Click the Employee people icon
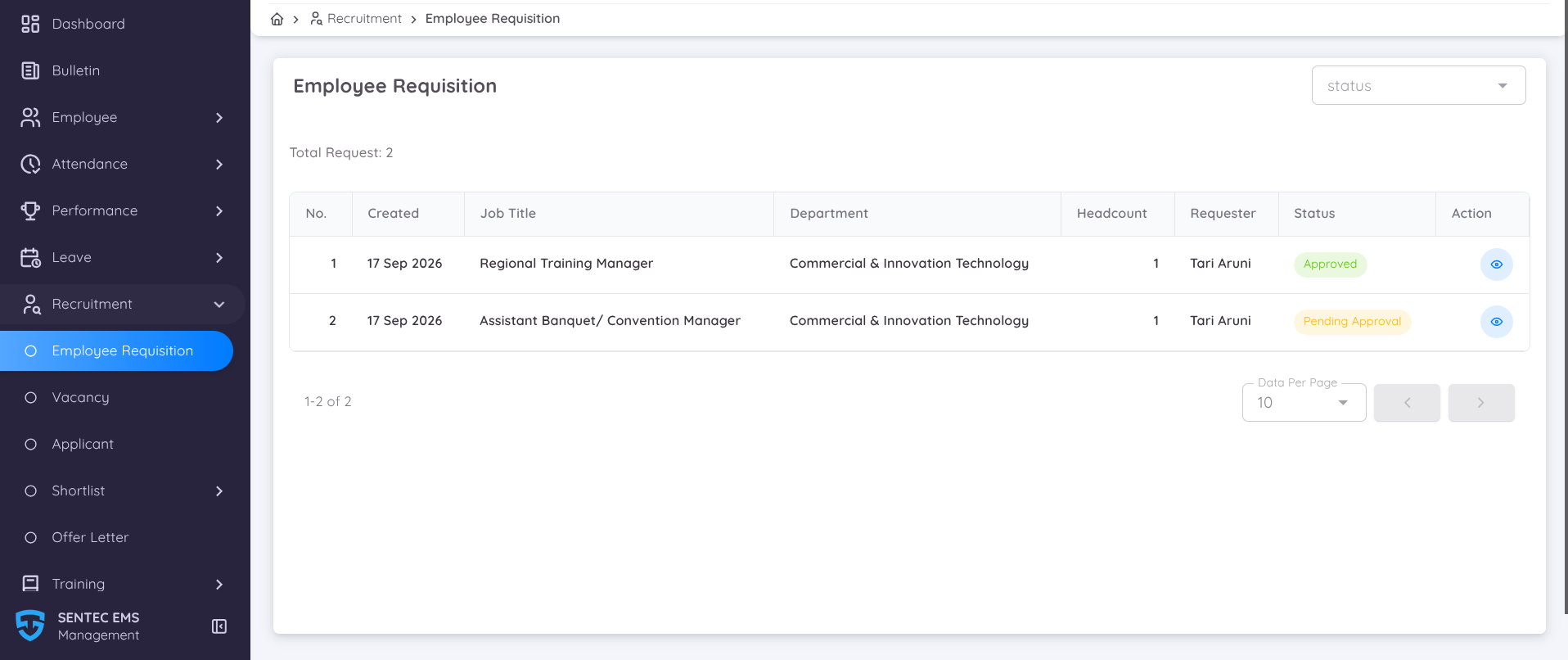The width and height of the screenshot is (1568, 660). (x=30, y=117)
